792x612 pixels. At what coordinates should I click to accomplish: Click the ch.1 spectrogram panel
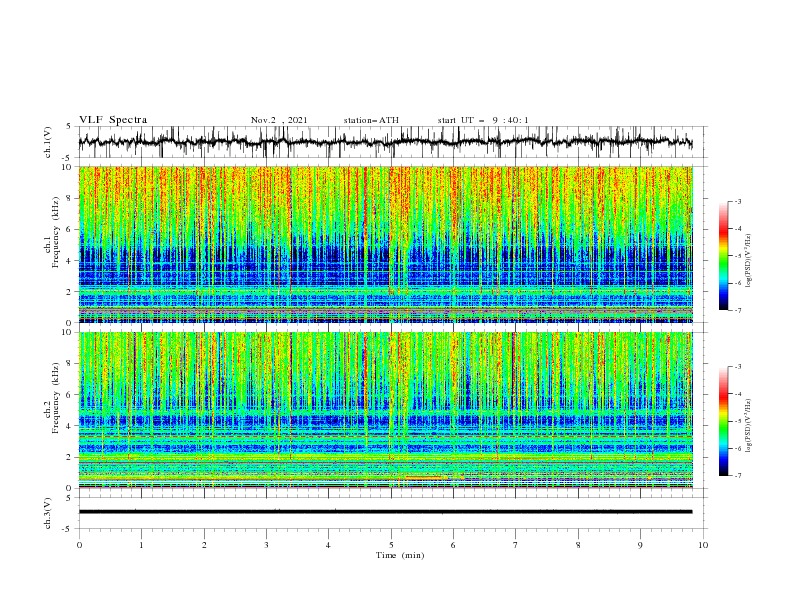386,244
